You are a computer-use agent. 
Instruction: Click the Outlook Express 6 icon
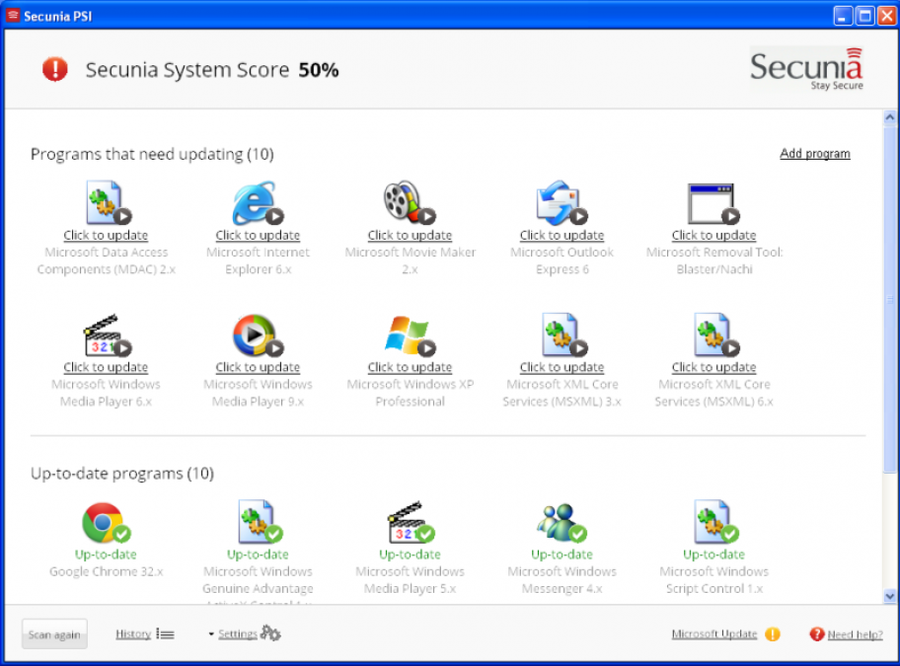point(562,202)
